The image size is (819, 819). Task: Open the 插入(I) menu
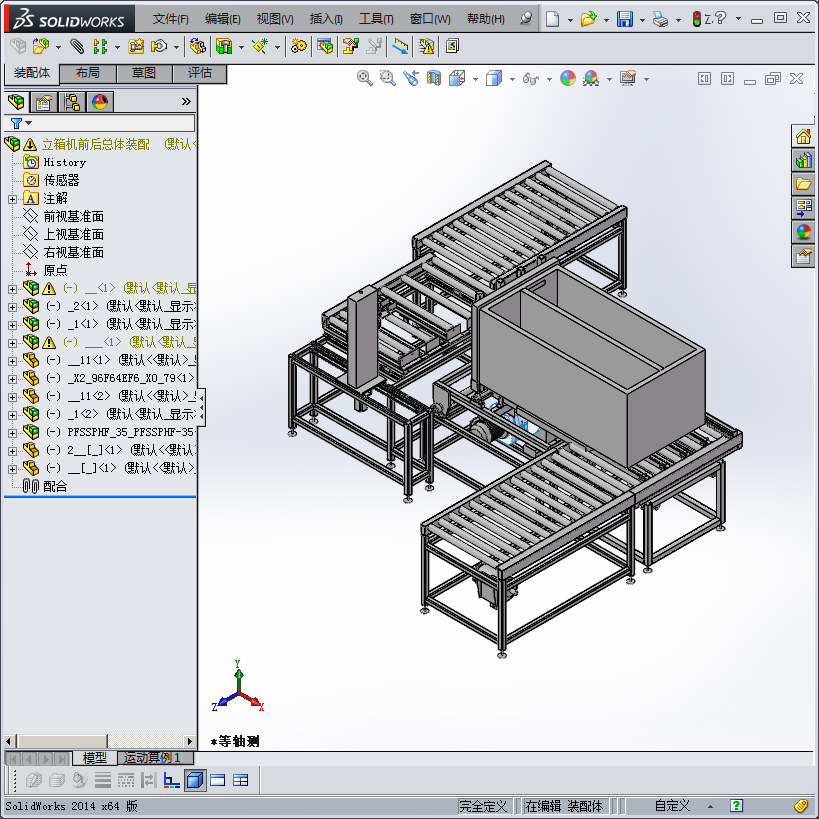pyautogui.click(x=326, y=19)
